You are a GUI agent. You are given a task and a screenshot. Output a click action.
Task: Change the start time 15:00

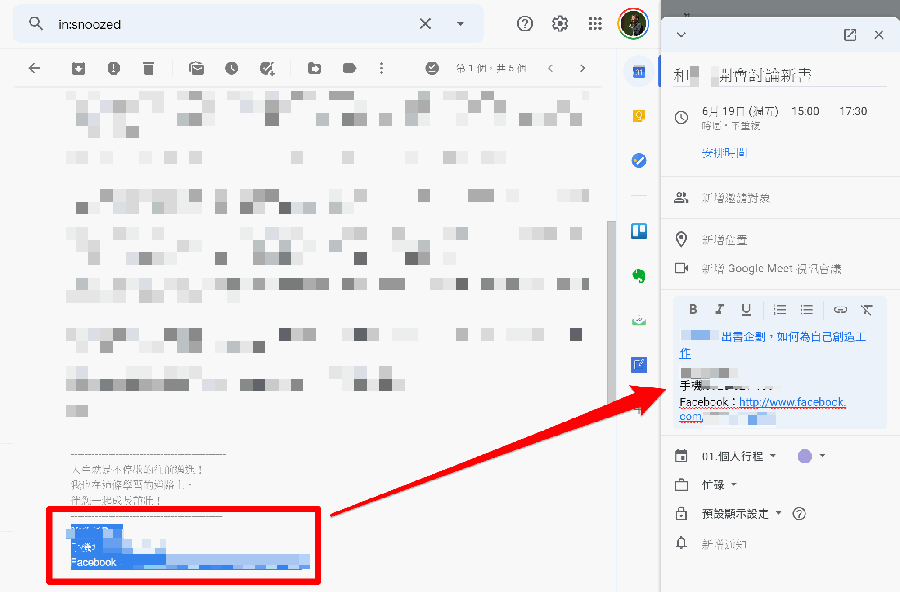(x=805, y=111)
